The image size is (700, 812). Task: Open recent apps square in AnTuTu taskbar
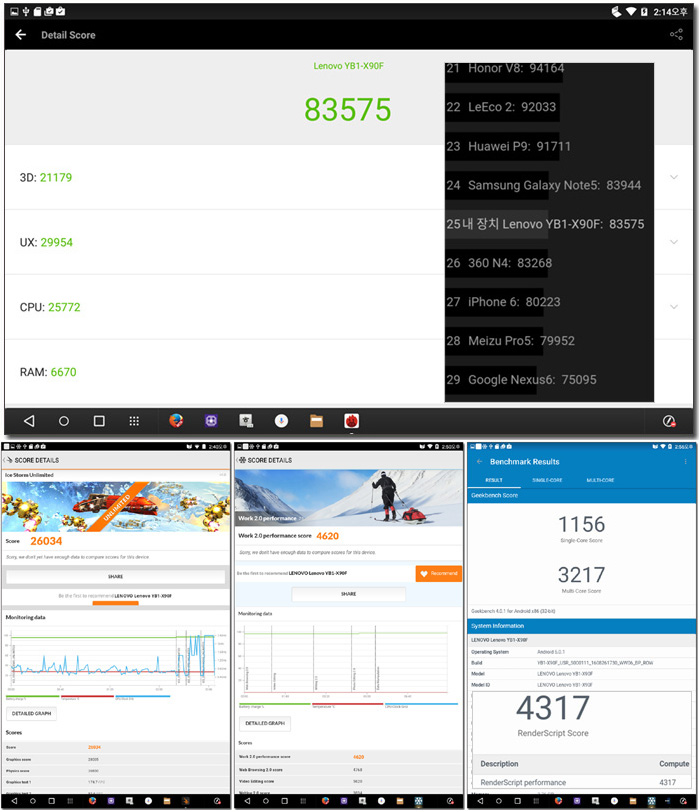[x=99, y=421]
